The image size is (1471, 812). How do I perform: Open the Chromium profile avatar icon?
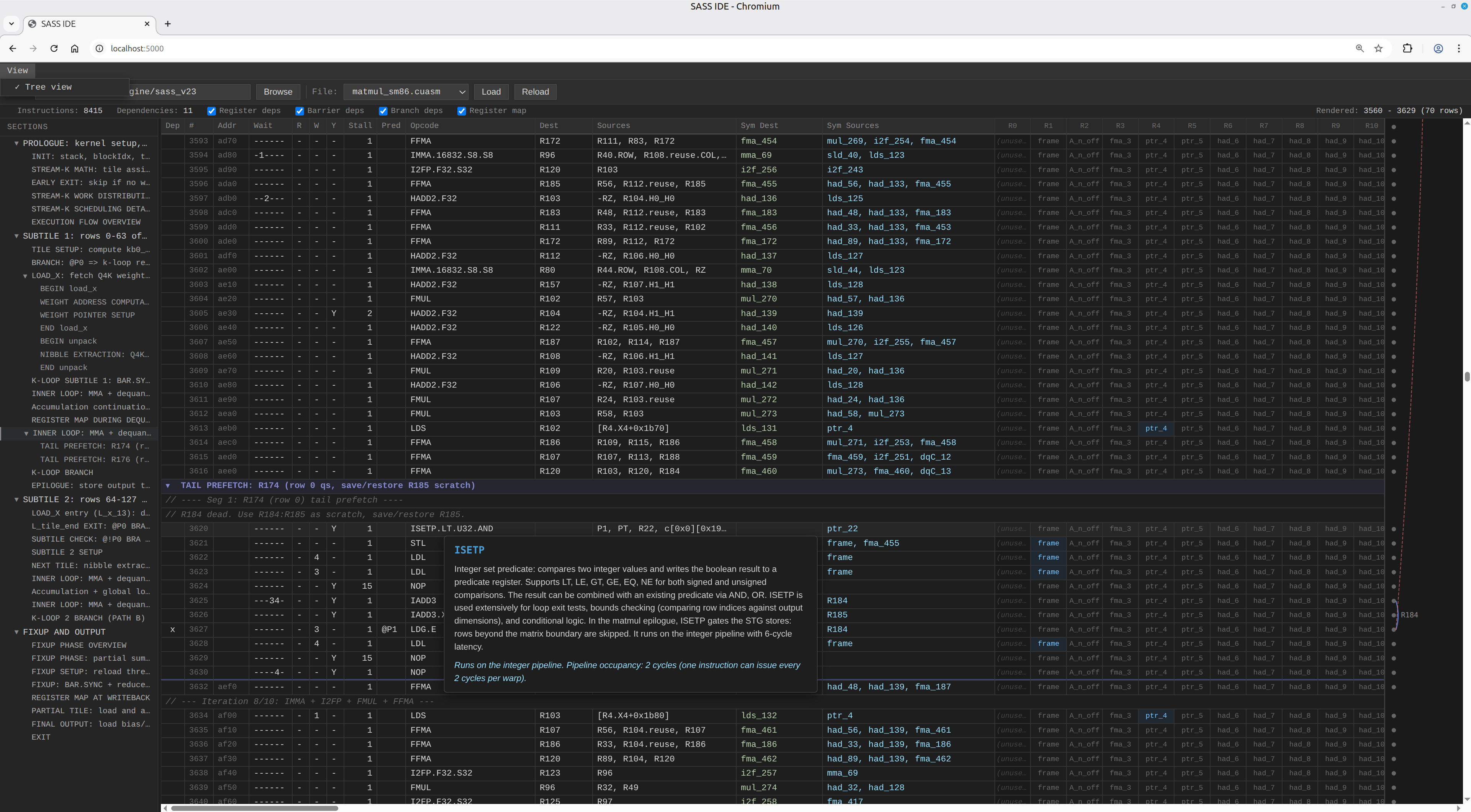point(1438,49)
